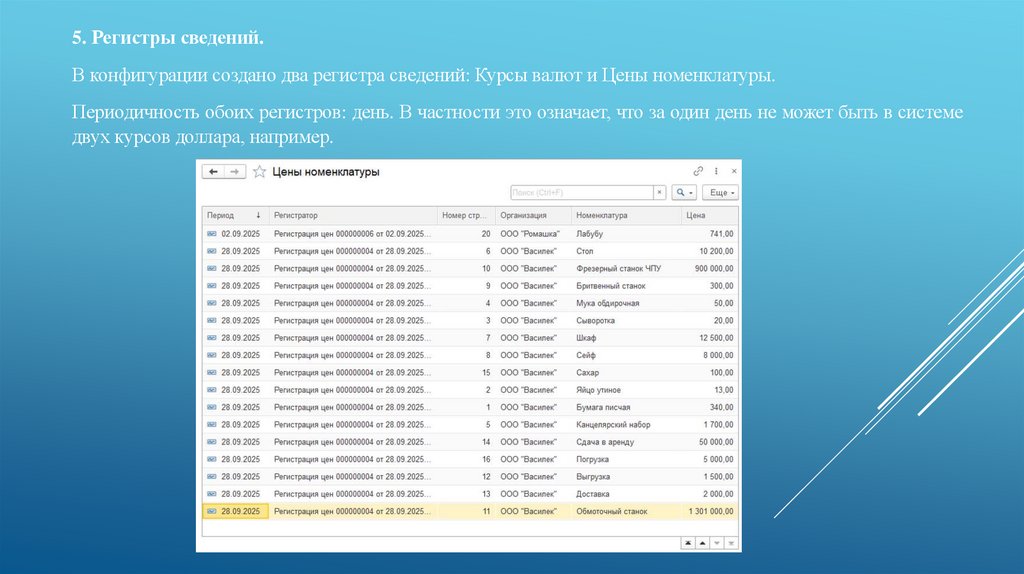The width and height of the screenshot is (1024, 574).
Task: Open the Еще menu
Action: (720, 193)
